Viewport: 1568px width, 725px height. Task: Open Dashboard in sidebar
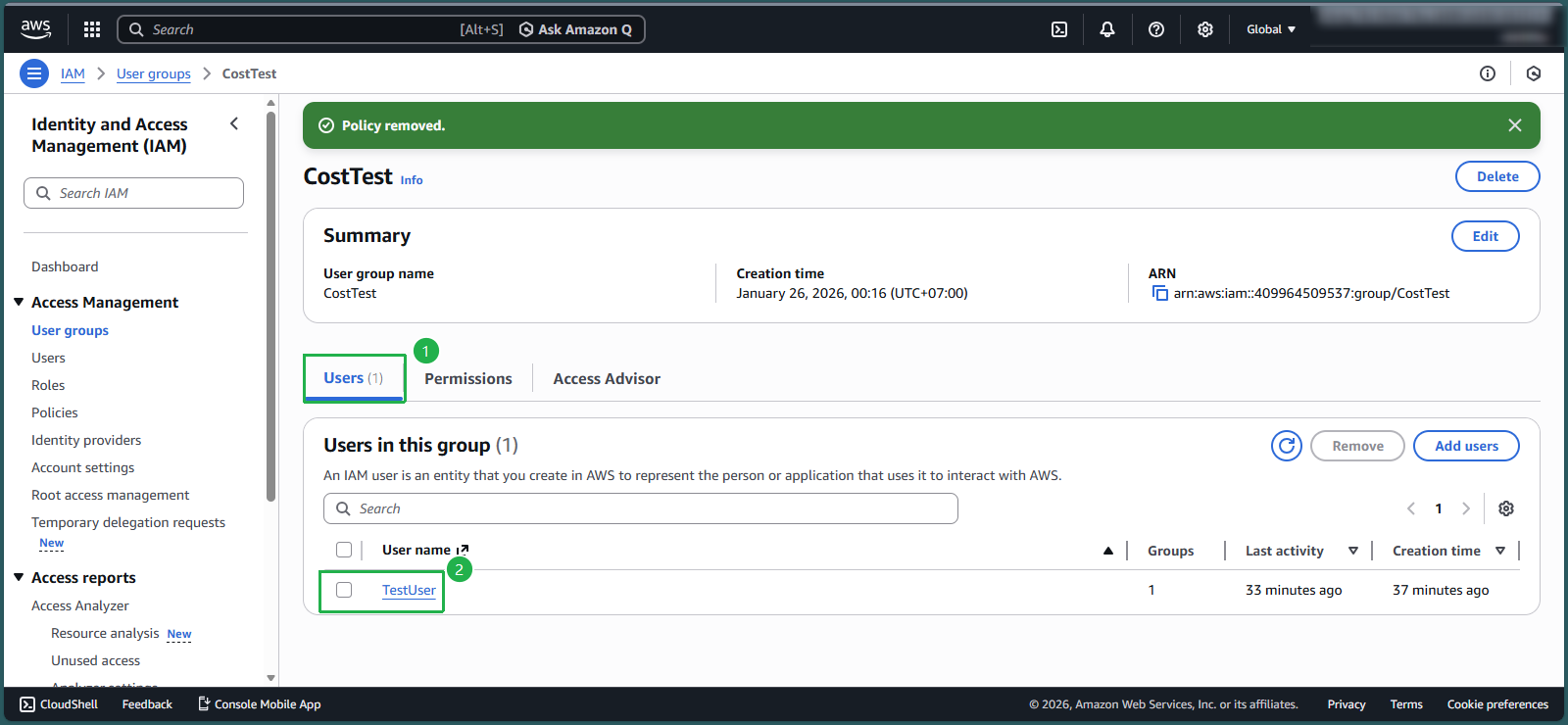pyautogui.click(x=65, y=266)
